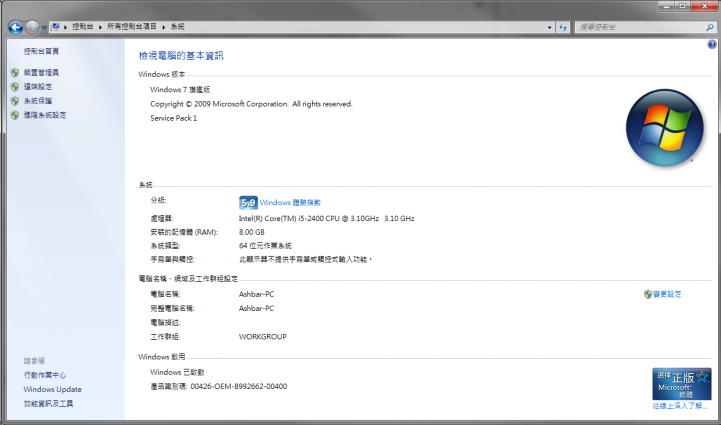Close the System window
This screenshot has width=721, height=425.
[x=705, y=6]
